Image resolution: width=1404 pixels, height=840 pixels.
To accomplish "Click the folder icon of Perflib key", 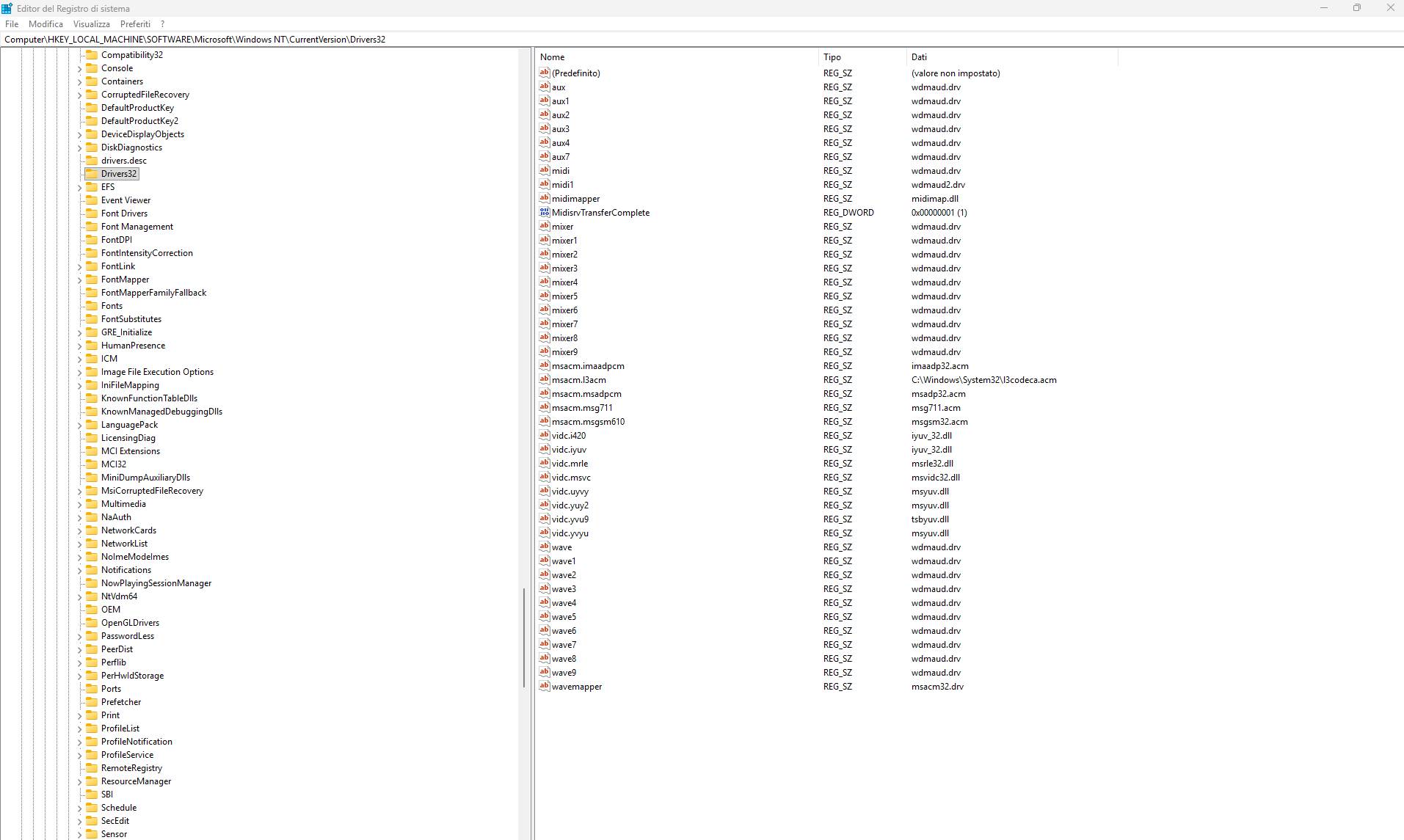I will click(x=92, y=662).
